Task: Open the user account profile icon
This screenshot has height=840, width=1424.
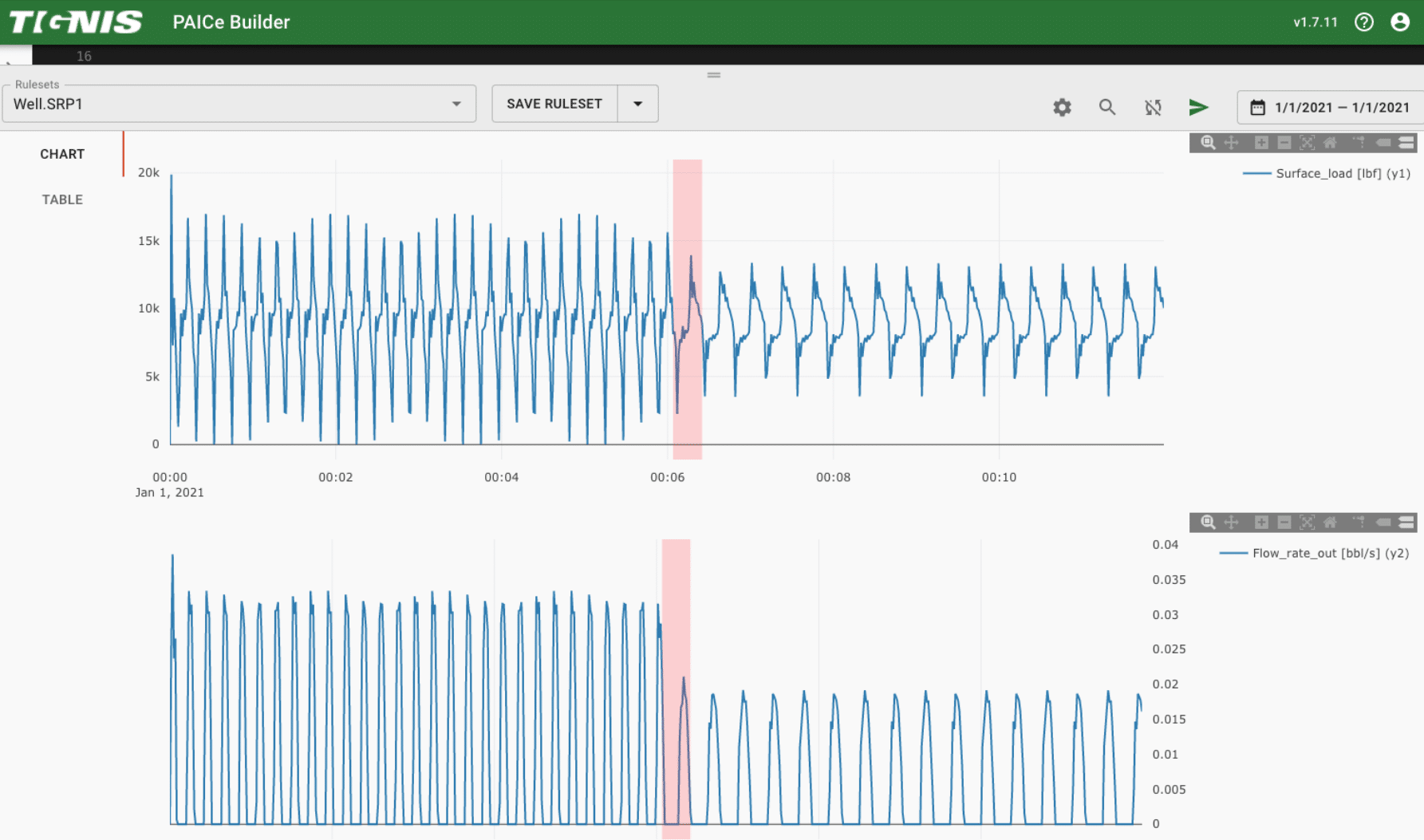Action: [x=1400, y=22]
